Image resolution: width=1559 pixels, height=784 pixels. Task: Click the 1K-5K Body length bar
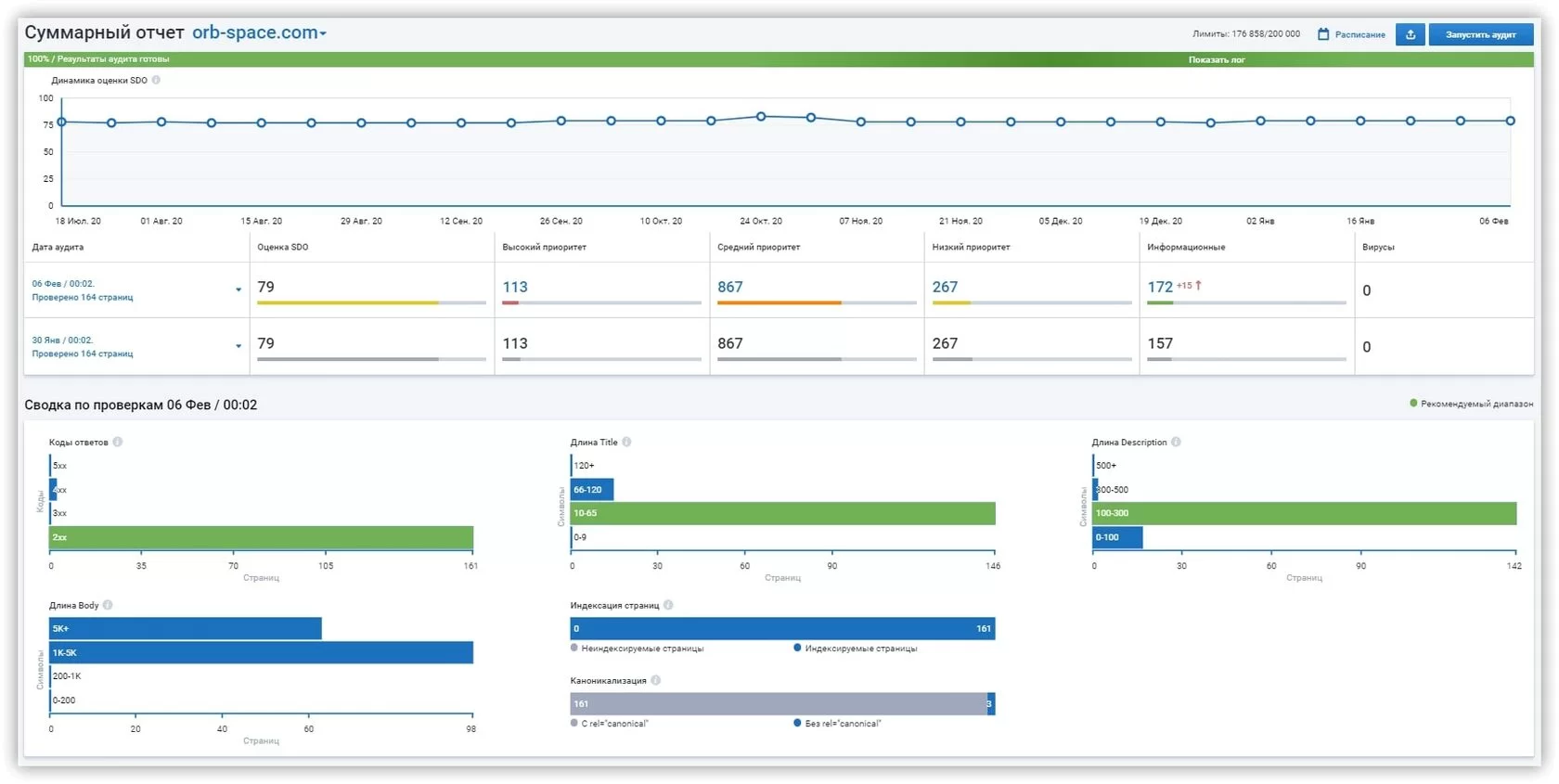pos(262,652)
